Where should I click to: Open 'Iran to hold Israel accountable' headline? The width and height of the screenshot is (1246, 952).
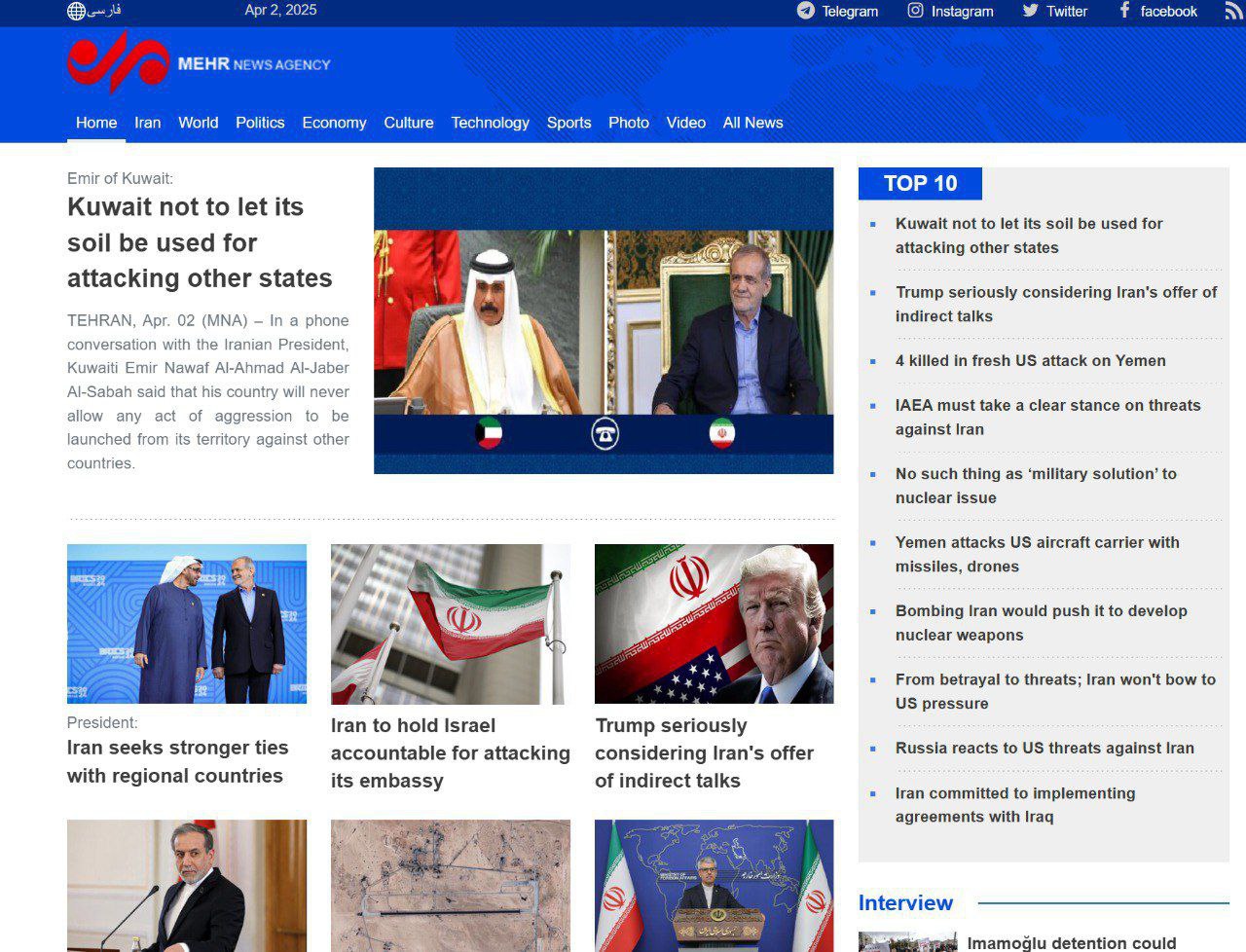click(450, 752)
